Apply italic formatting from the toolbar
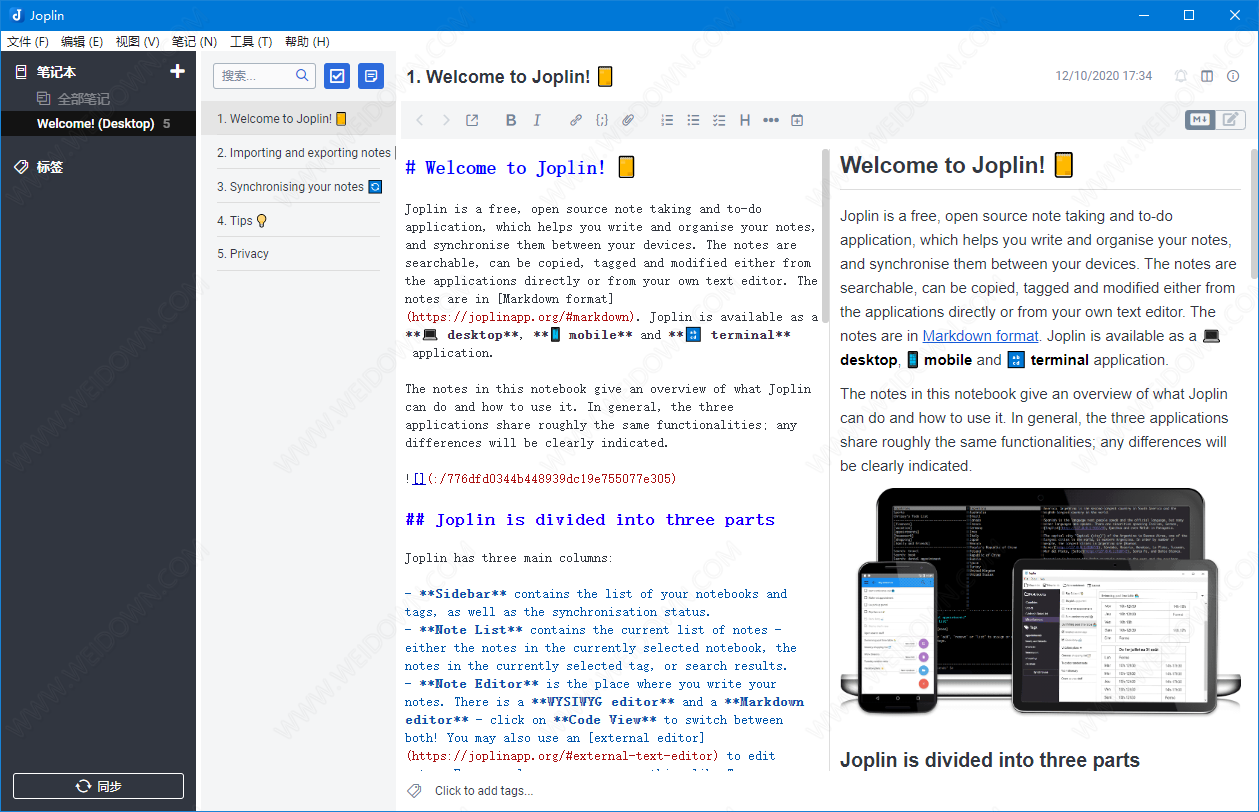Screen dimensions: 1259x812 point(537,120)
